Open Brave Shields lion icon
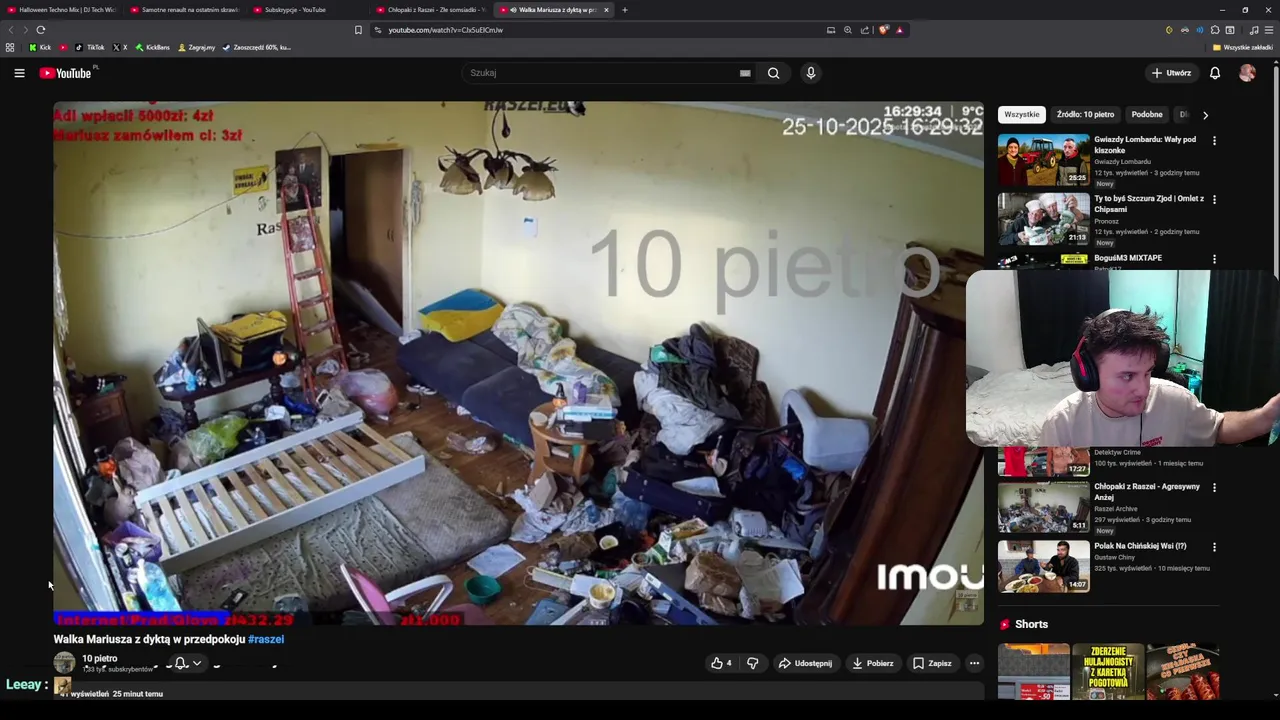 (x=883, y=30)
